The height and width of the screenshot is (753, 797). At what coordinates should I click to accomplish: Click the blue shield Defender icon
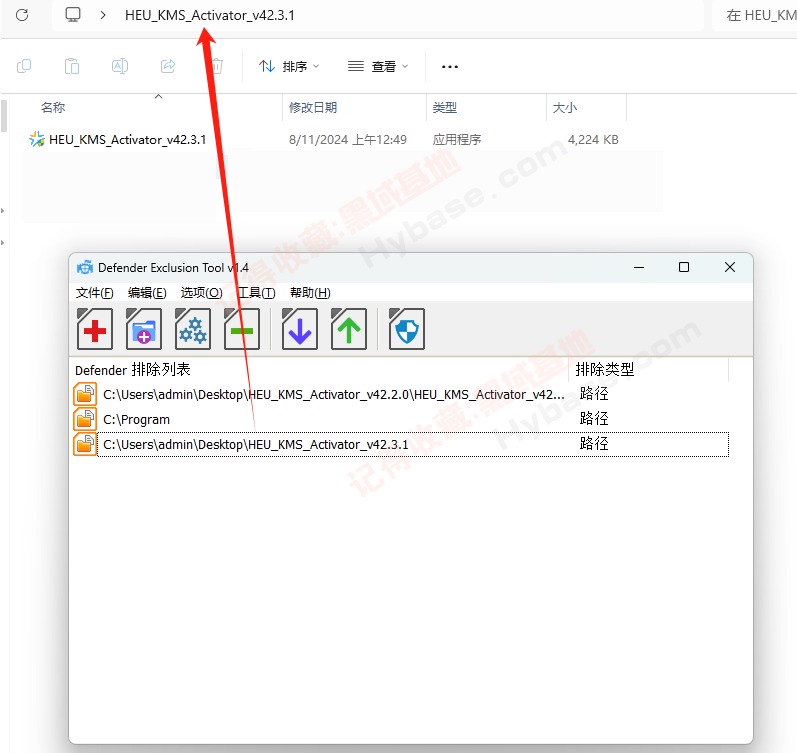click(407, 329)
